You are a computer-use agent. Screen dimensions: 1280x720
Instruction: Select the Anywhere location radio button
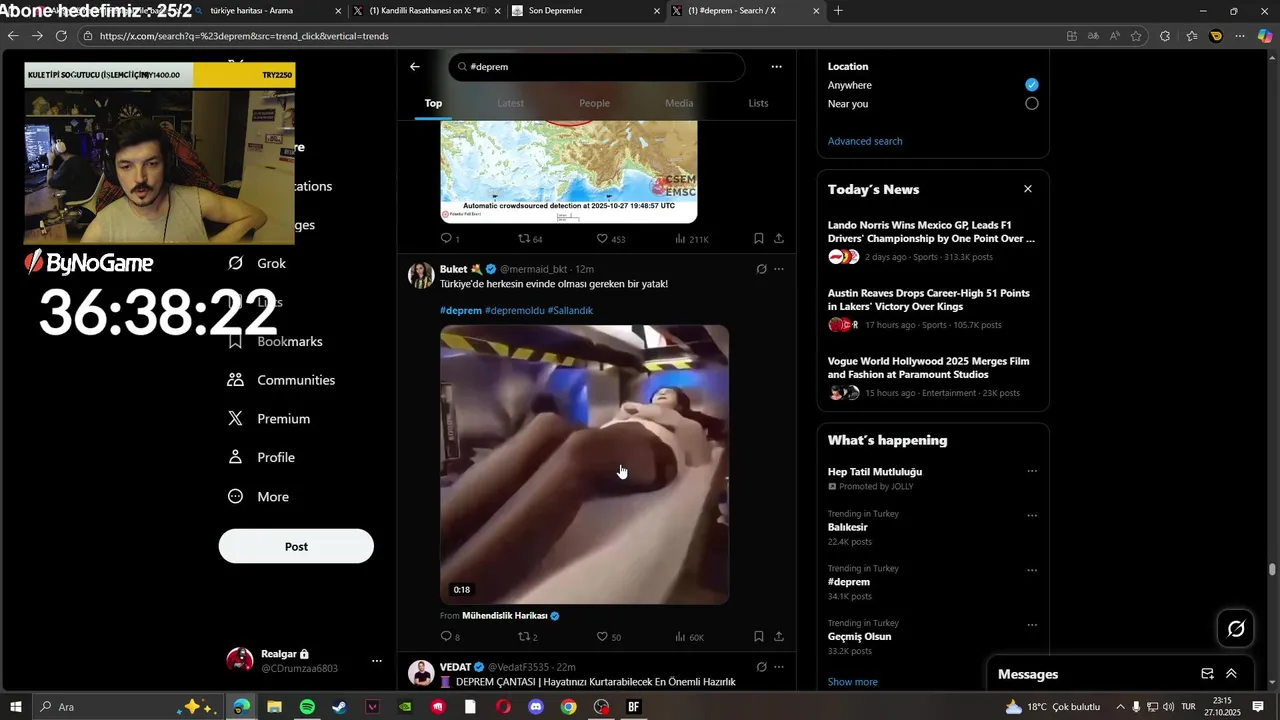[1032, 85]
